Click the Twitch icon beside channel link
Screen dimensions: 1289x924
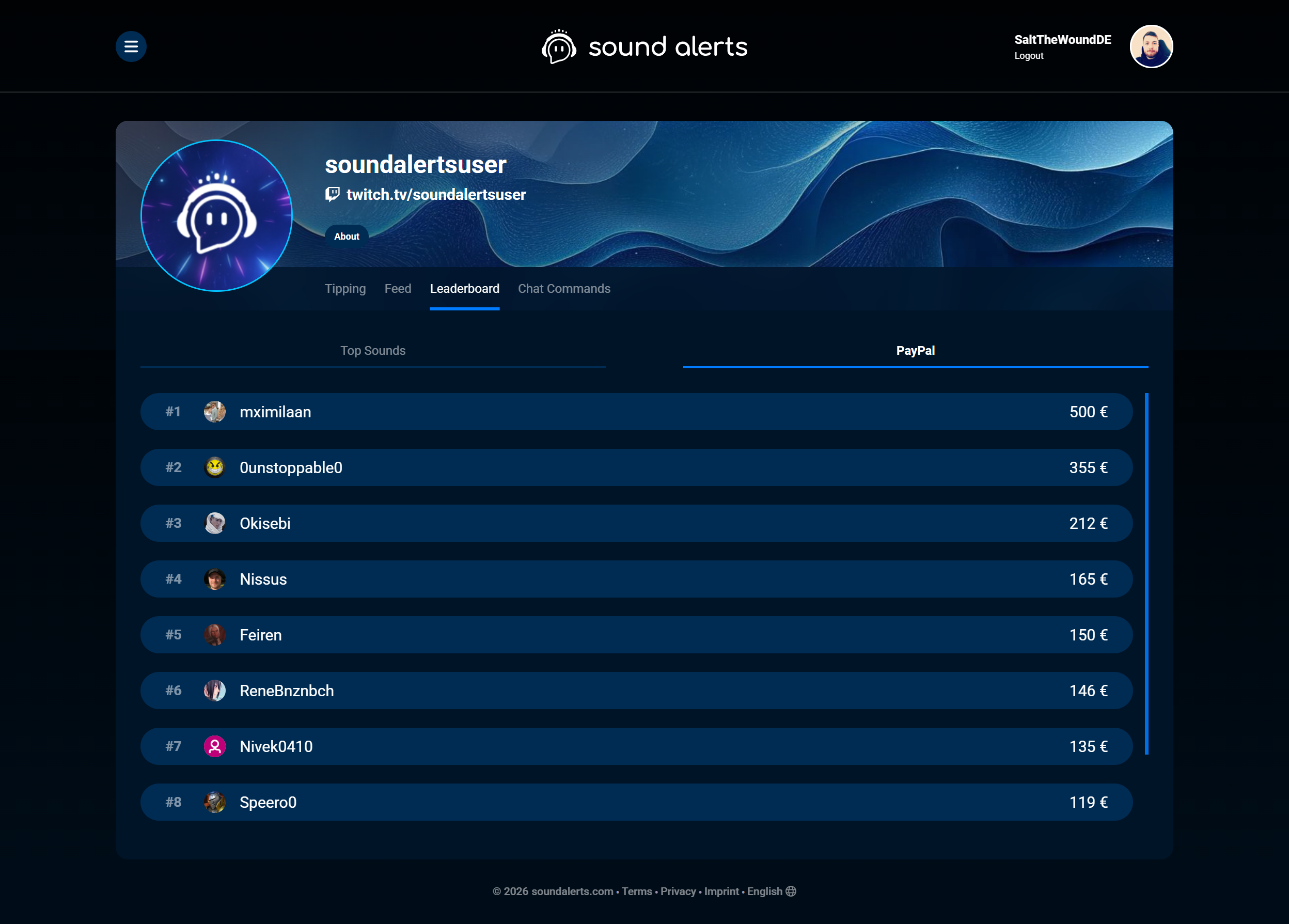[333, 194]
